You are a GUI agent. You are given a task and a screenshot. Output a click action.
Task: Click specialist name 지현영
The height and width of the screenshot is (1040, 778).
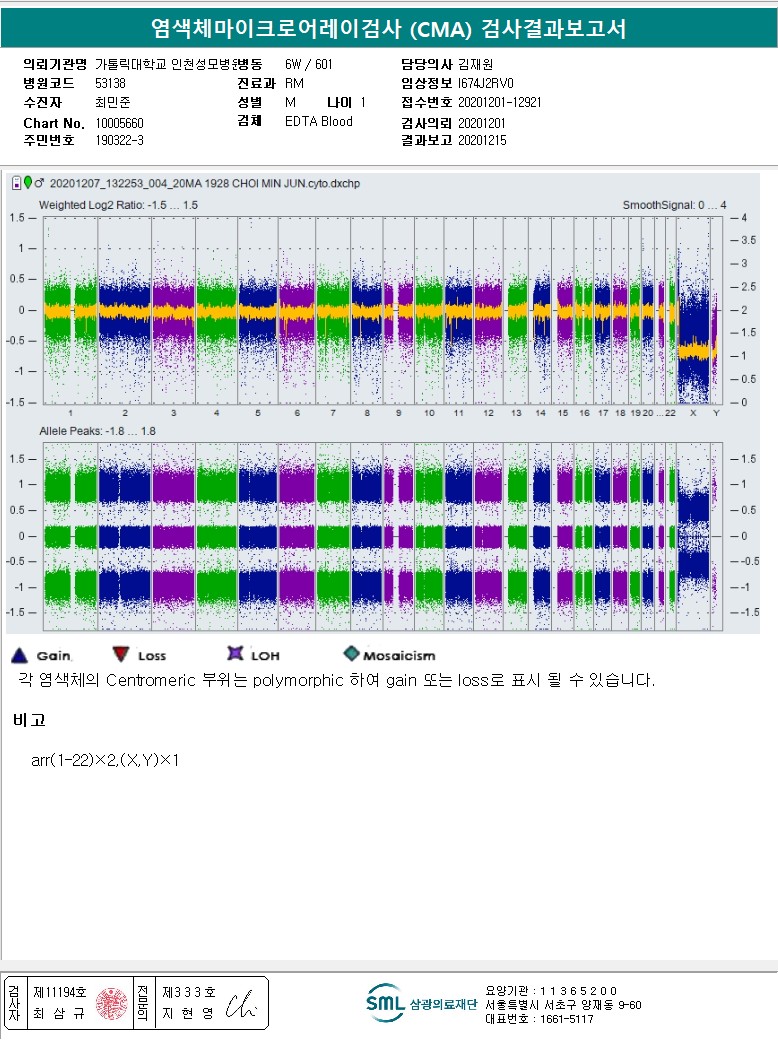coord(188,1013)
